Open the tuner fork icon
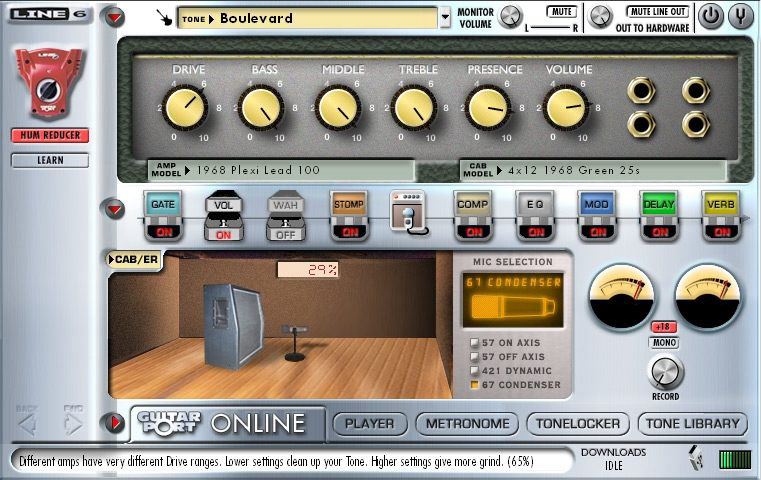Screen dimensions: 761x480 click(x=741, y=16)
